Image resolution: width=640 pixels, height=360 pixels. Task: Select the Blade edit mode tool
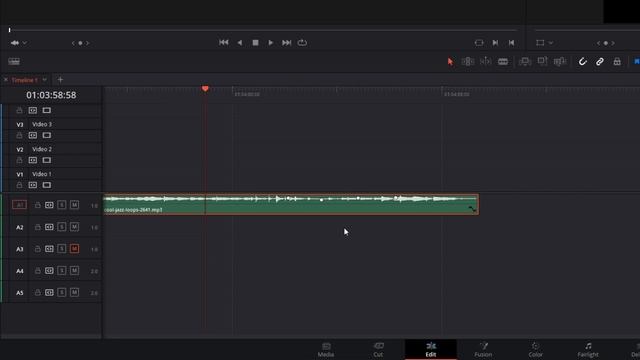(503, 62)
